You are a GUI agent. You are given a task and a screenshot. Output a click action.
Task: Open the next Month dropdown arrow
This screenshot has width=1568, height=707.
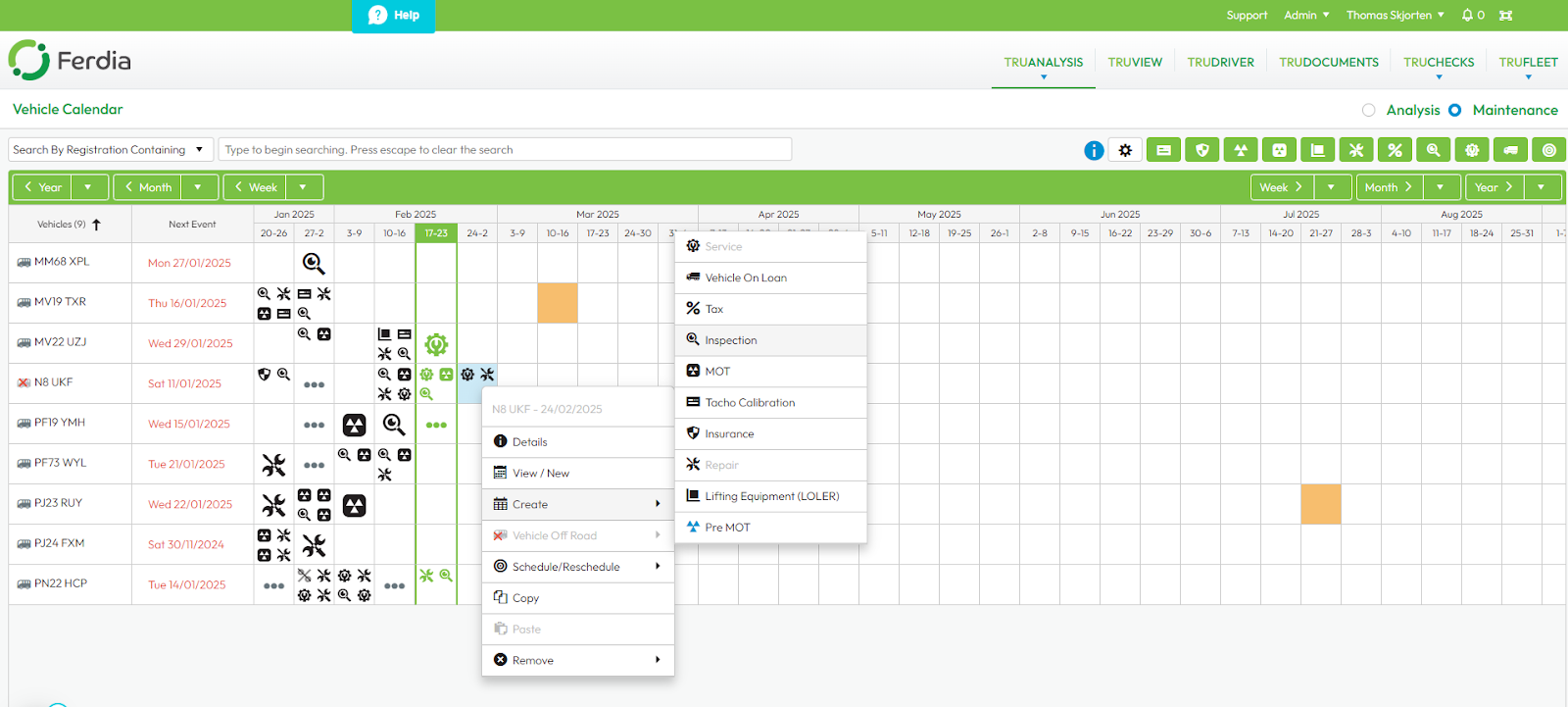tap(1441, 187)
